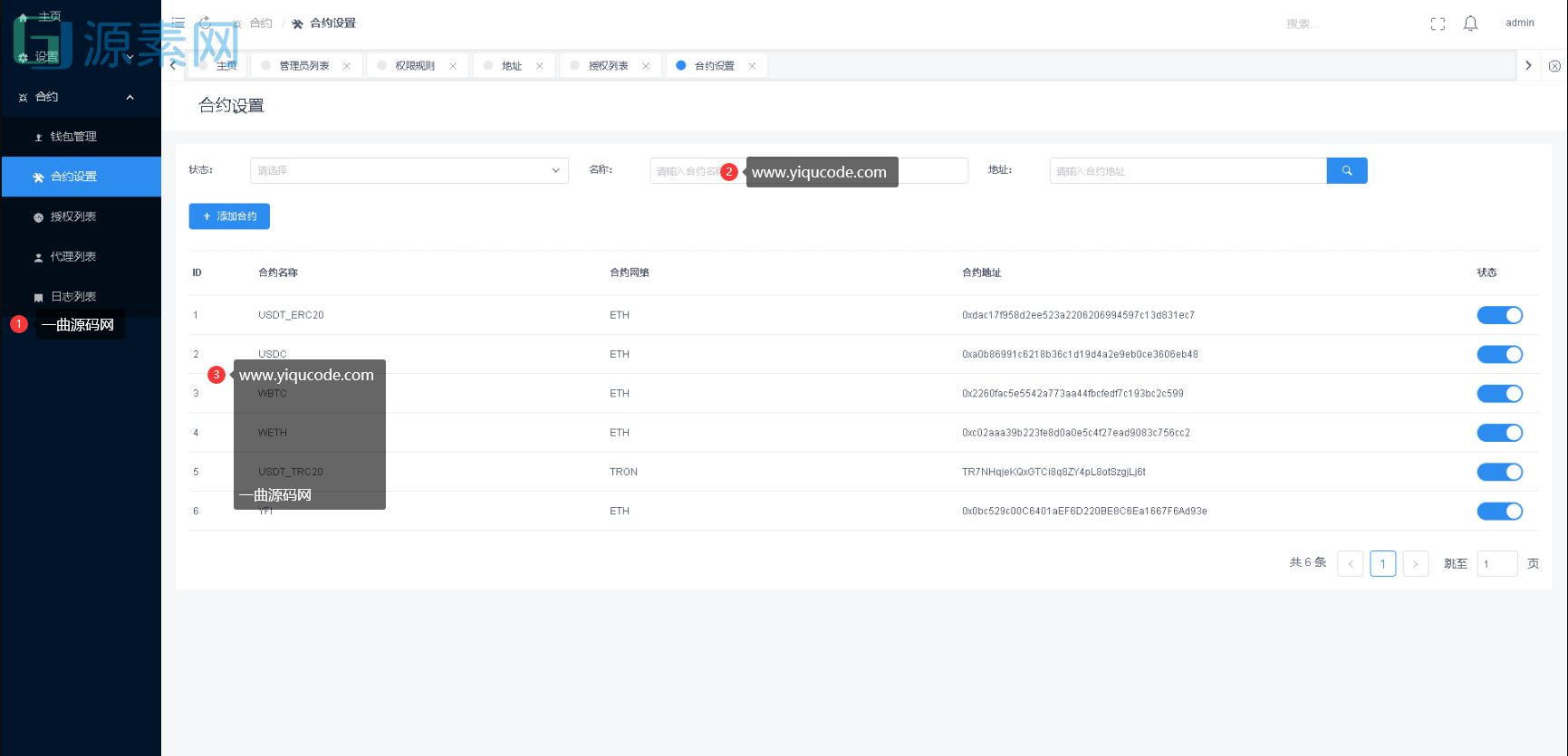Screen dimensions: 1568x756
Task: Click the 添加合约 button
Action: click(x=229, y=216)
